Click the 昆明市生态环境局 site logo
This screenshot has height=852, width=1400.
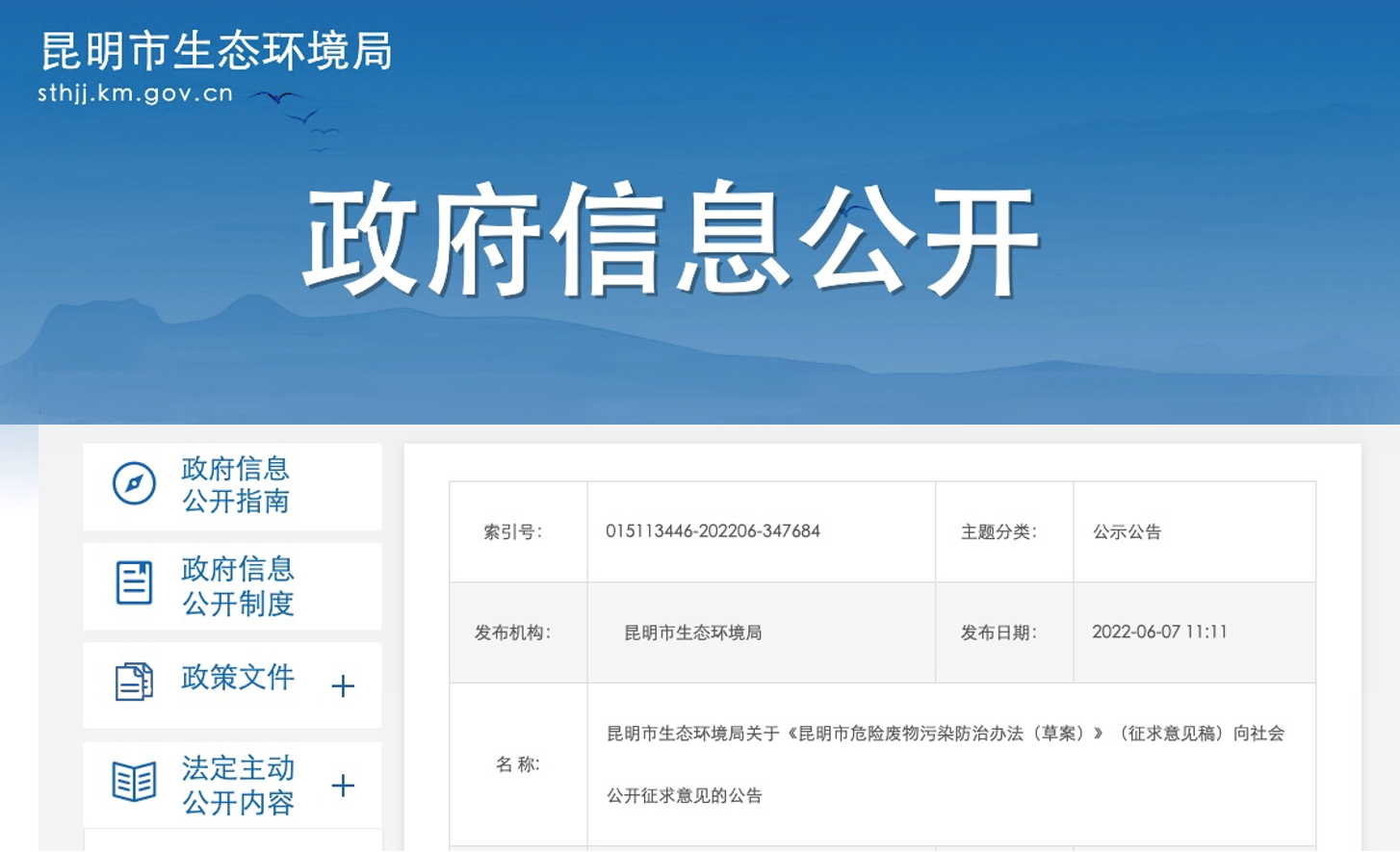point(217,51)
